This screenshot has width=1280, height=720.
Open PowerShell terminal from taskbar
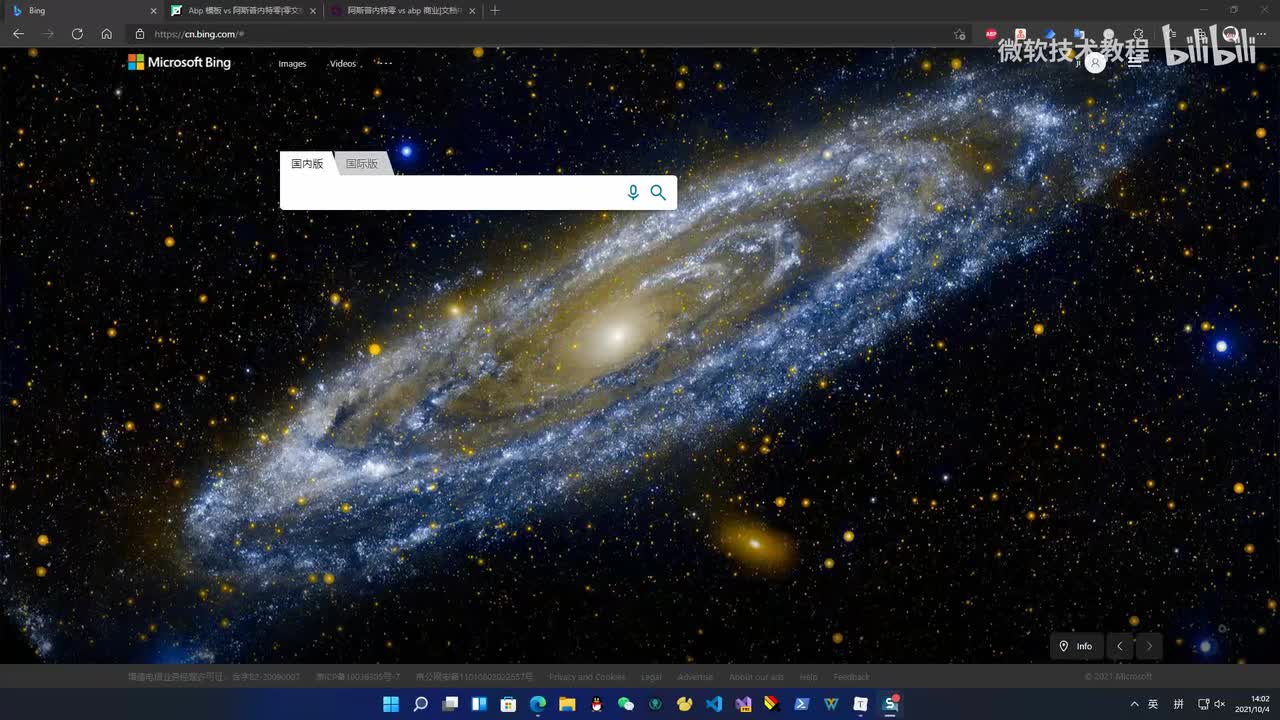802,704
